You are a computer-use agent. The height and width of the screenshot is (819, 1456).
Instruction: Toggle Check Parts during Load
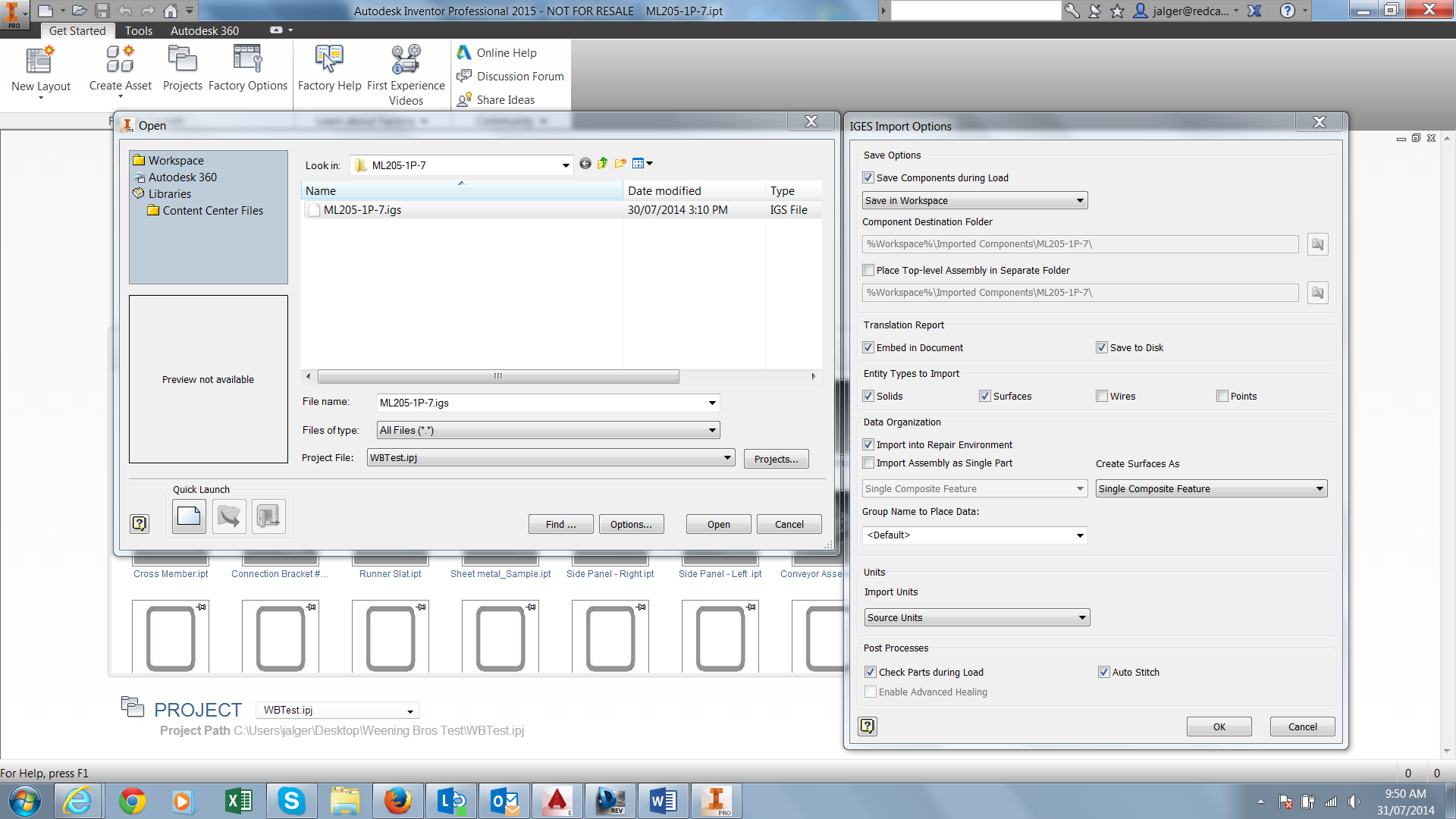click(x=871, y=673)
